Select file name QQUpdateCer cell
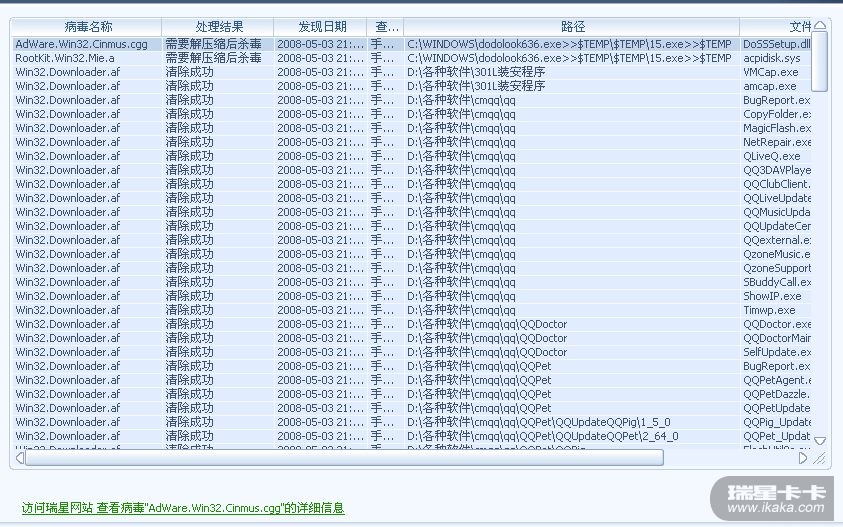The width and height of the screenshot is (843, 527). click(x=776, y=226)
